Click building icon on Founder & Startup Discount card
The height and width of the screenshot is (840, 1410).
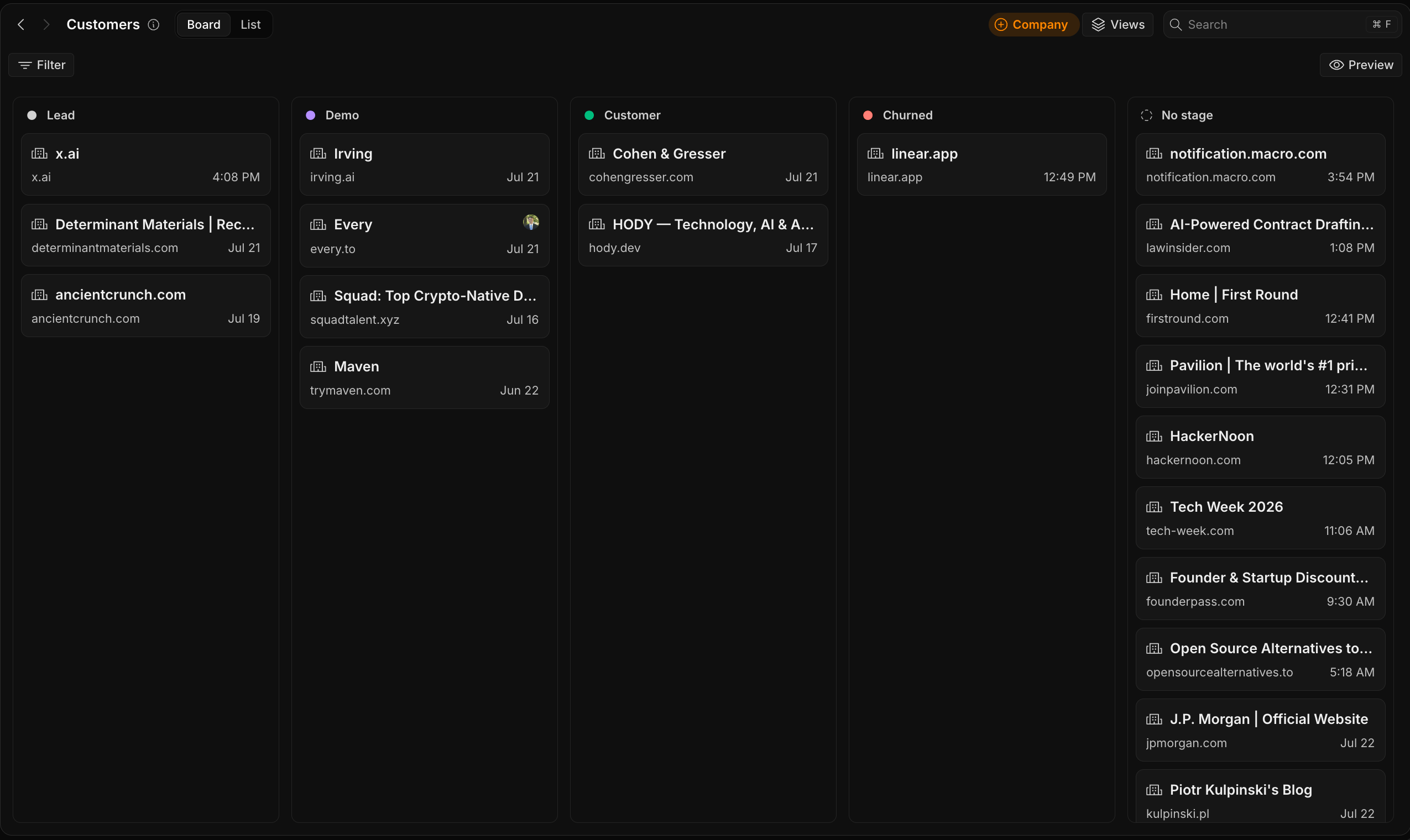click(x=1154, y=578)
